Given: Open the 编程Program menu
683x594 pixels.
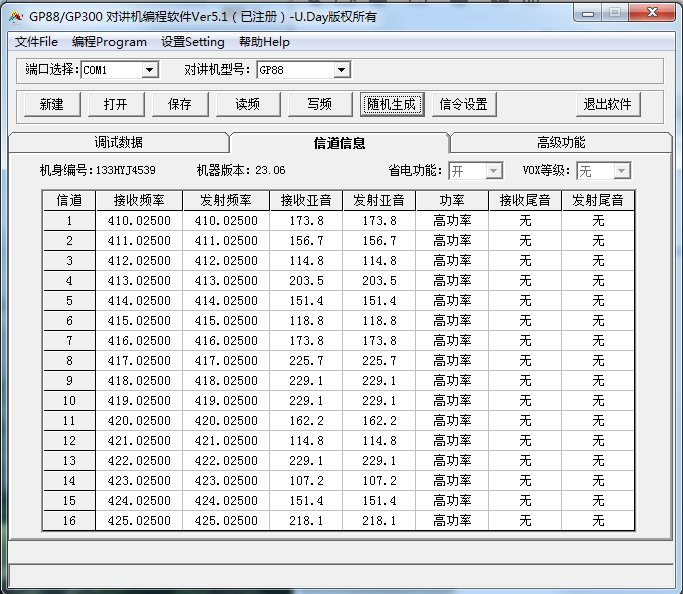Looking at the screenshot, I should click(x=109, y=42).
